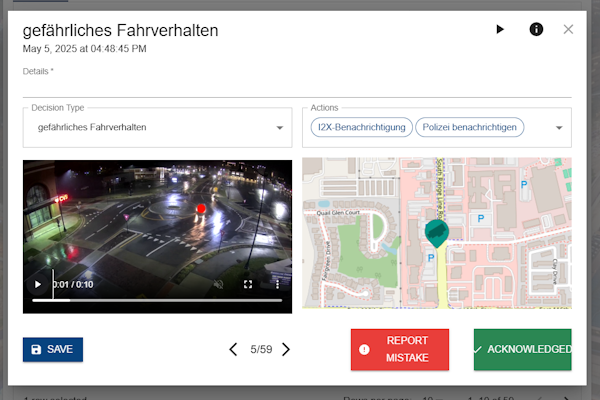Screen dimensions: 600x400
Task: Click the green vehicle map pin
Action: click(436, 233)
